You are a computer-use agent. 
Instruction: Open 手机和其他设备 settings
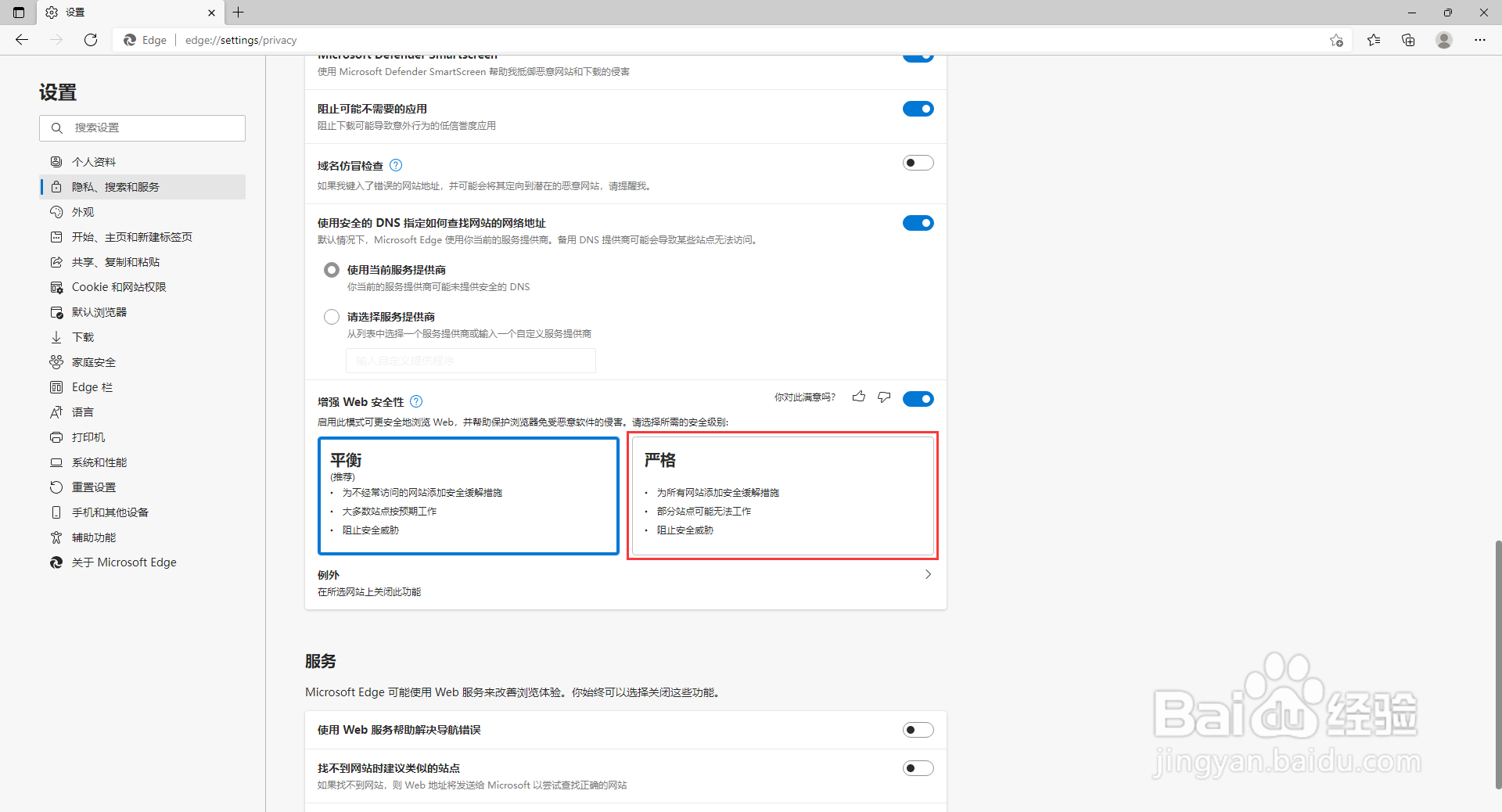pyautogui.click(x=142, y=512)
